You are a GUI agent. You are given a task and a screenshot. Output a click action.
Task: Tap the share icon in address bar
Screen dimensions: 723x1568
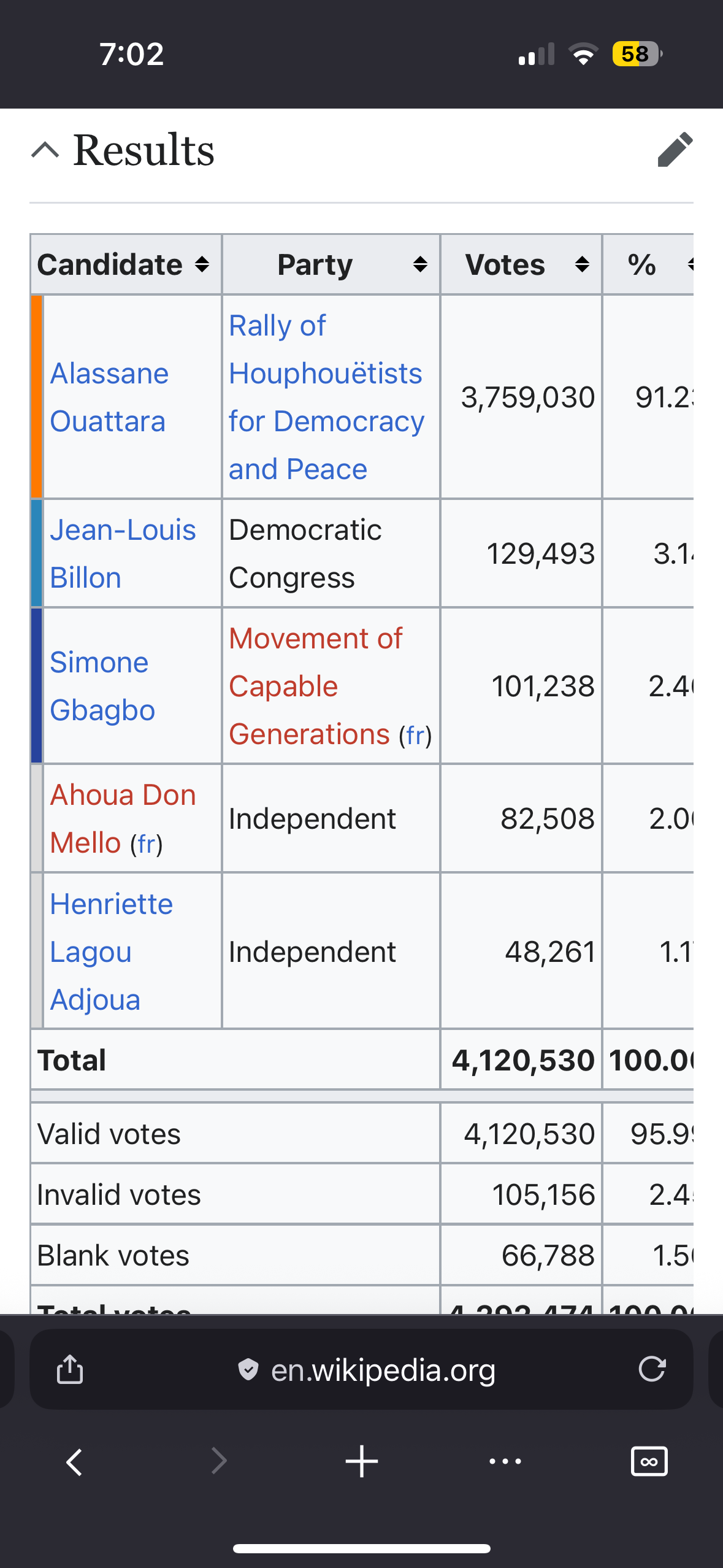pos(70,1369)
